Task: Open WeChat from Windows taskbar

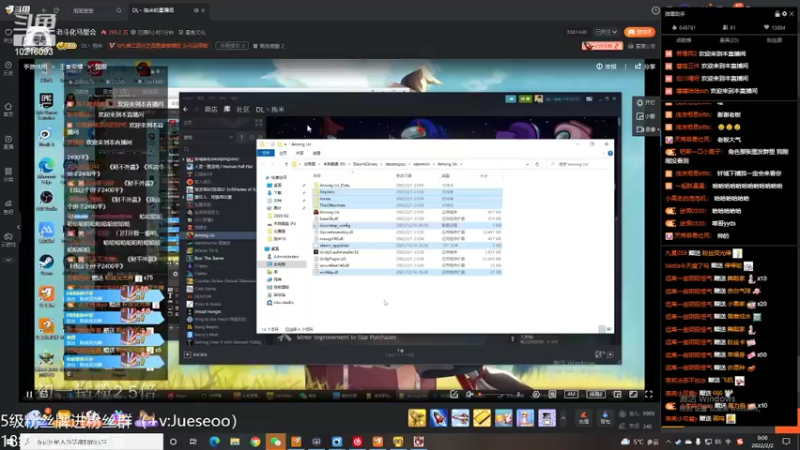Action: point(276,441)
